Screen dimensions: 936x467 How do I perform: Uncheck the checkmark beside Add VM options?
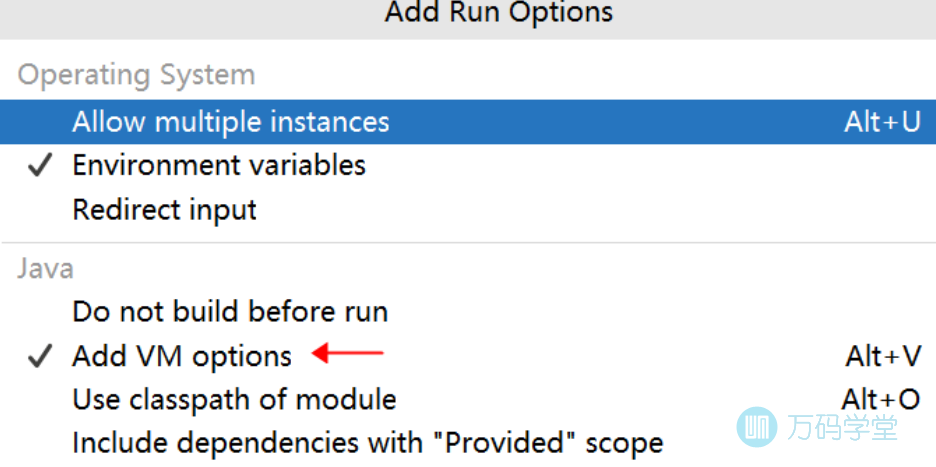click(39, 357)
